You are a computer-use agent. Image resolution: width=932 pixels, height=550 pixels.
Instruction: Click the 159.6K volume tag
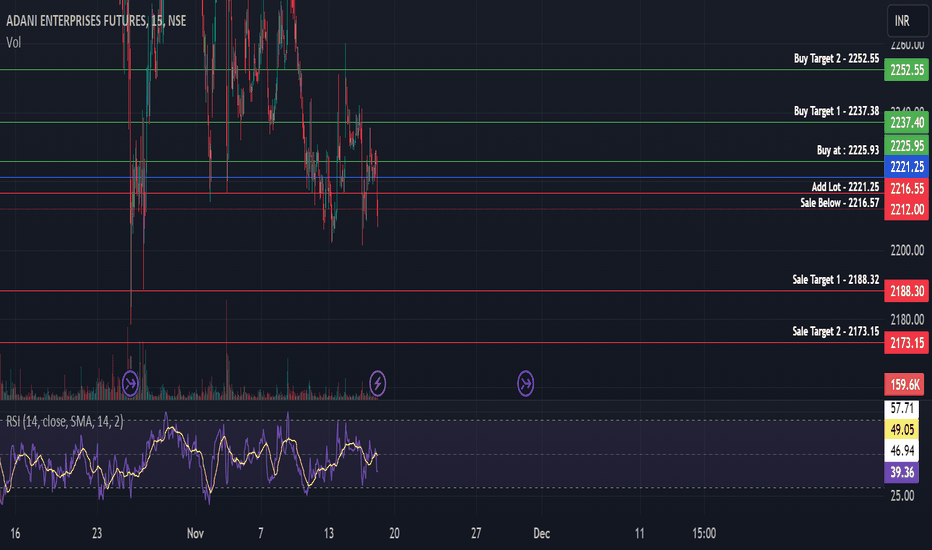905,385
